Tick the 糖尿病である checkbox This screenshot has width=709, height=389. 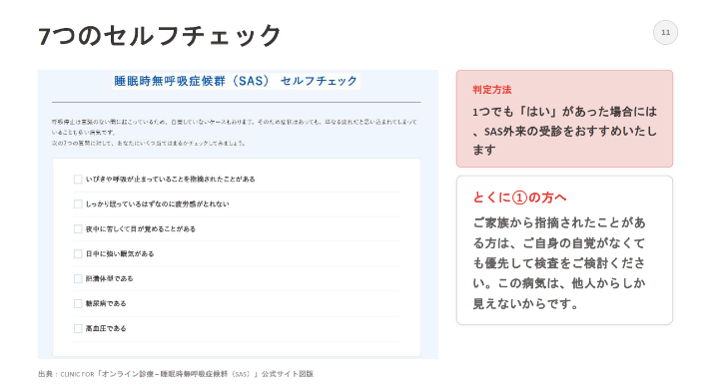coord(78,304)
